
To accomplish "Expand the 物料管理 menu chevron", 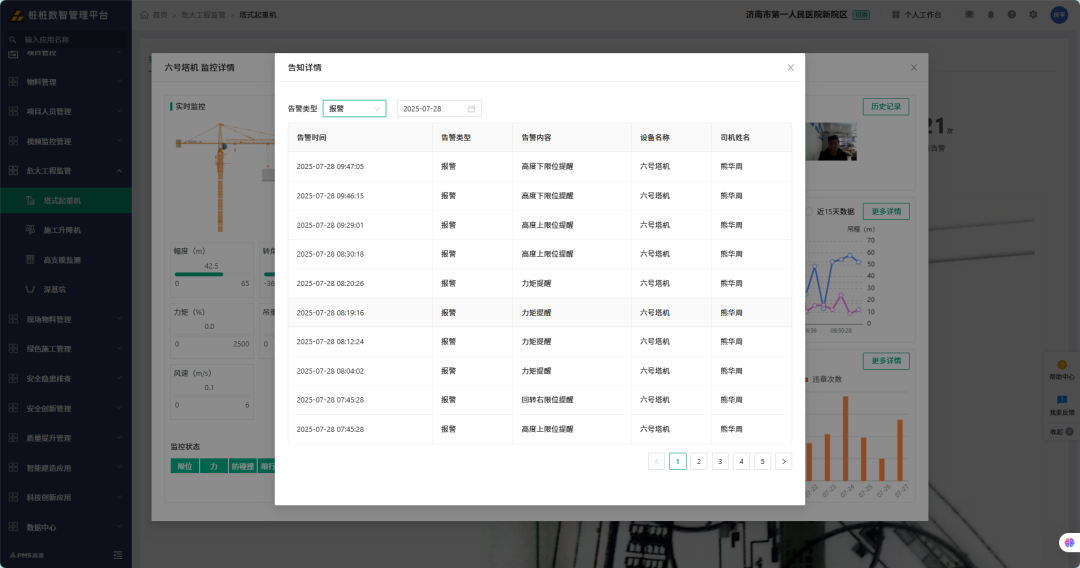I will (x=119, y=82).
